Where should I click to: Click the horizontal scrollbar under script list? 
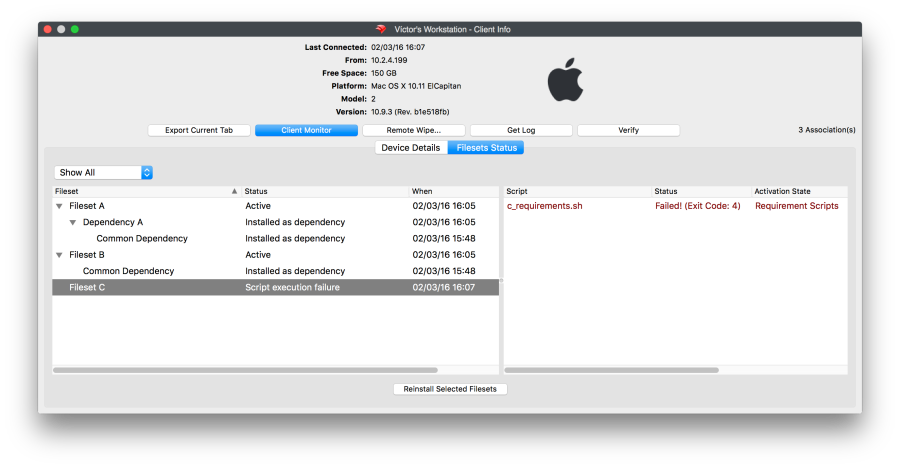(611, 370)
